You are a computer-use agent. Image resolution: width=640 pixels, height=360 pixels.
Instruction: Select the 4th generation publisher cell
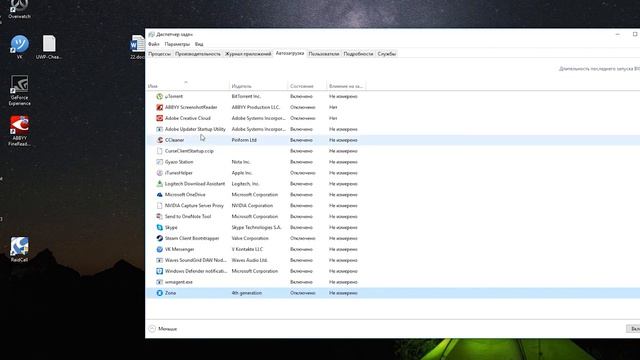coord(247,293)
